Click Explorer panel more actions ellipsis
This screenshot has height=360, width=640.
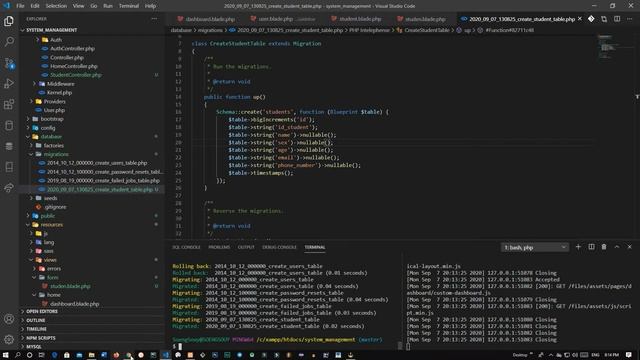pos(154,19)
